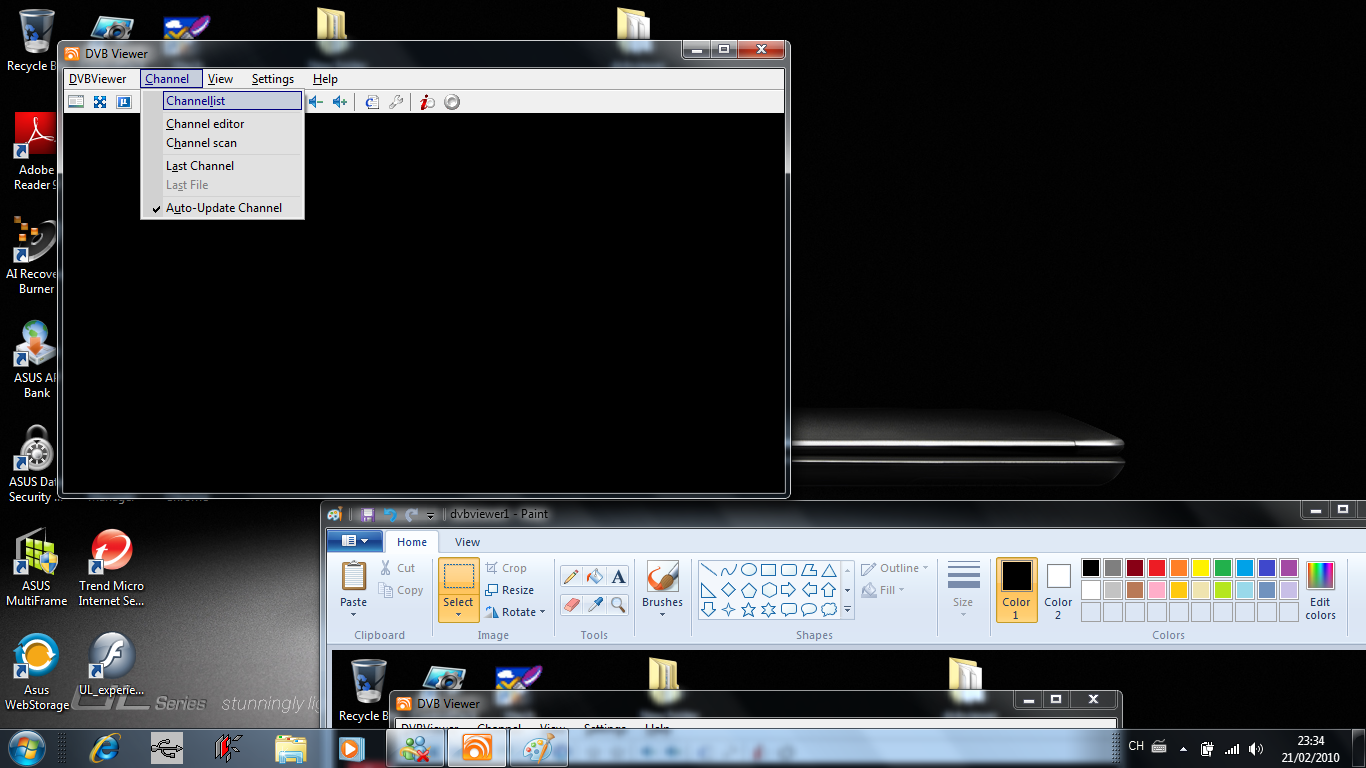Choose the right arrow shape in Paint
Screen dimensions: 1366x768
(x=788, y=590)
